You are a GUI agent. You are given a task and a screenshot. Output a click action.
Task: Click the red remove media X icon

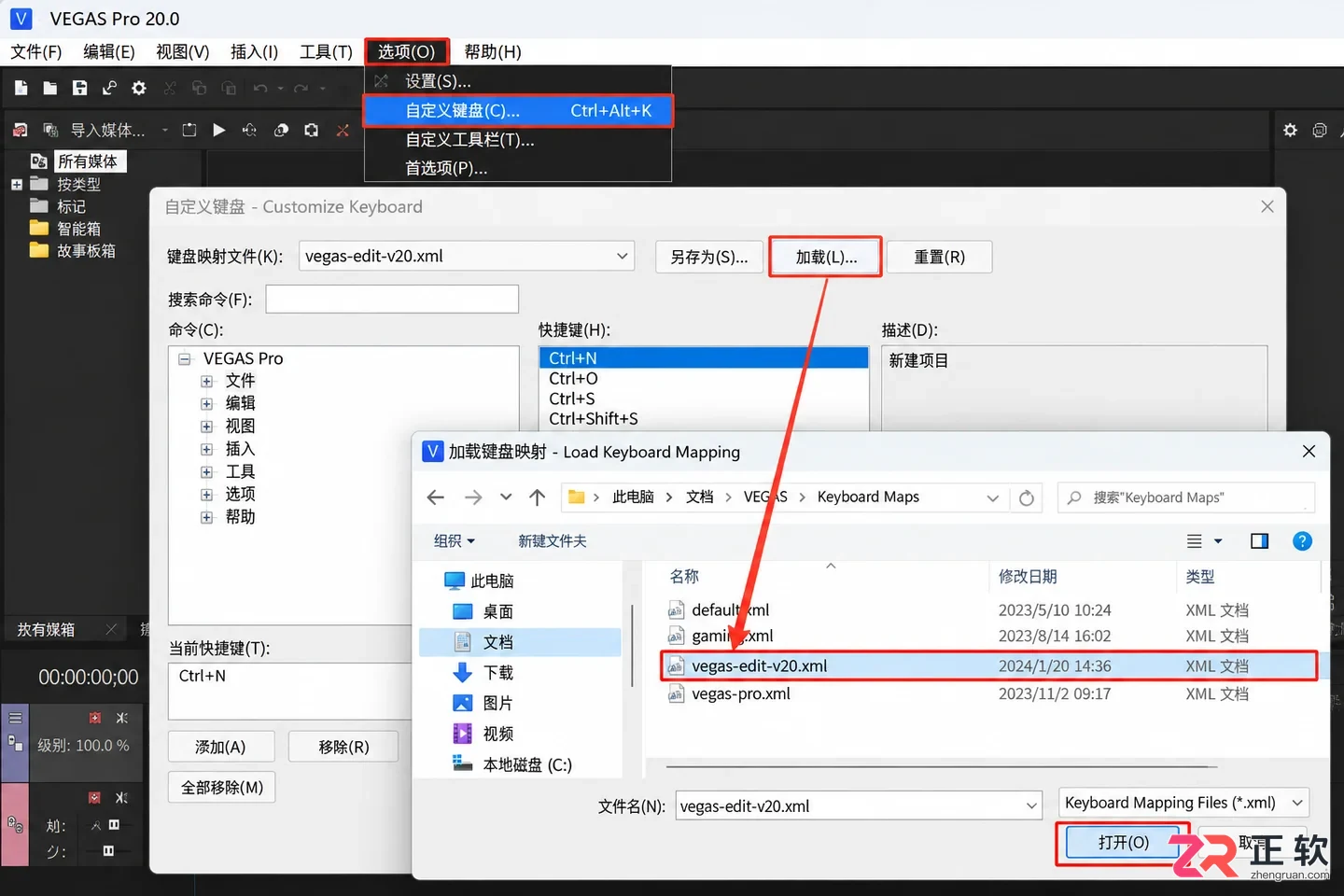(343, 130)
